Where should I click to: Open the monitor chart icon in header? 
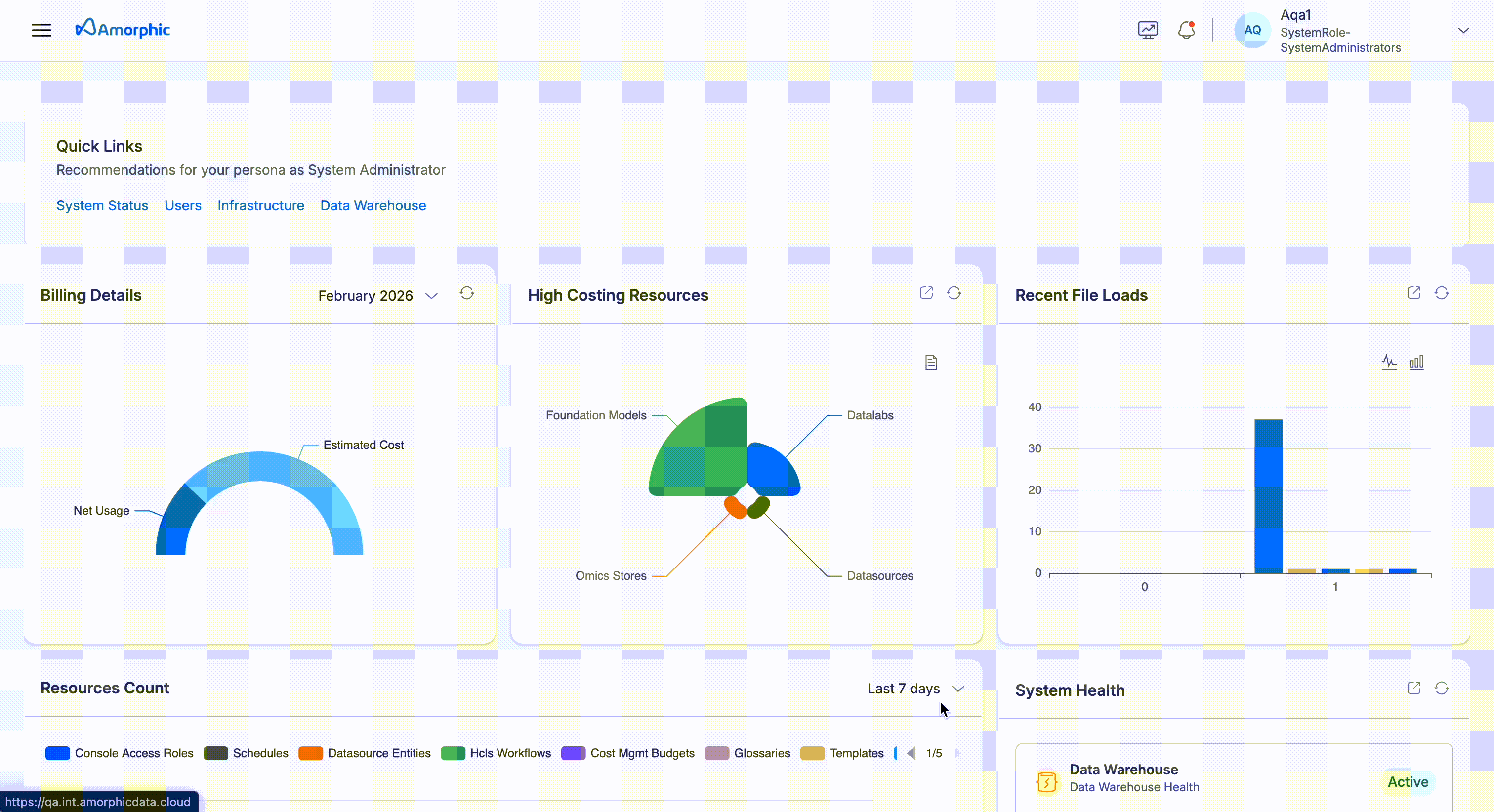coord(1148,30)
